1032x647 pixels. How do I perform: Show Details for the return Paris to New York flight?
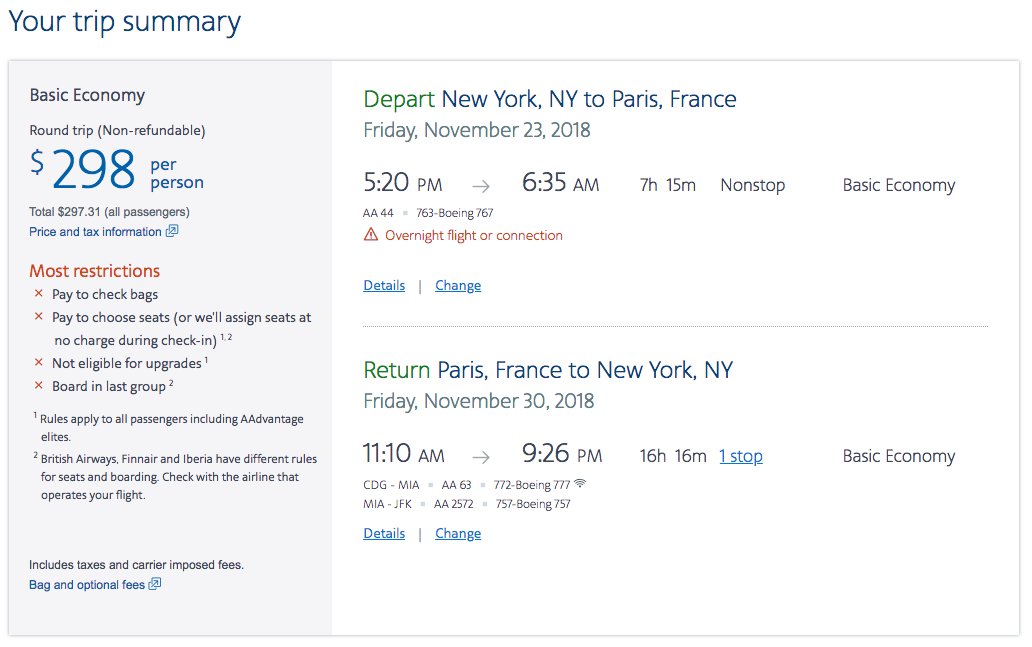[x=384, y=534]
